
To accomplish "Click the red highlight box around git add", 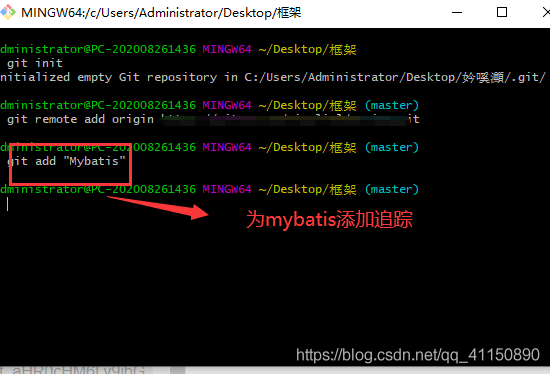I will (x=70, y=164).
